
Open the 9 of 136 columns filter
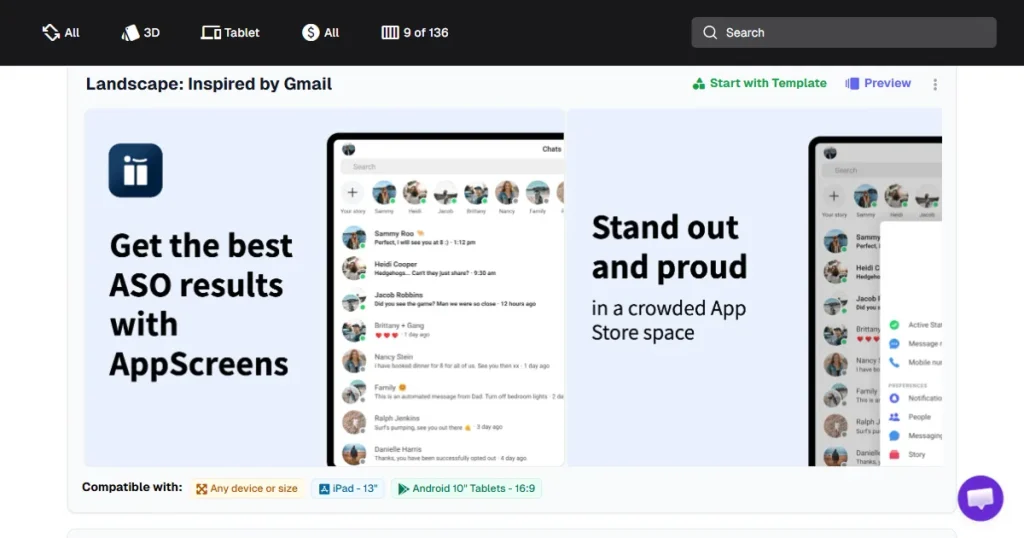click(x=415, y=33)
